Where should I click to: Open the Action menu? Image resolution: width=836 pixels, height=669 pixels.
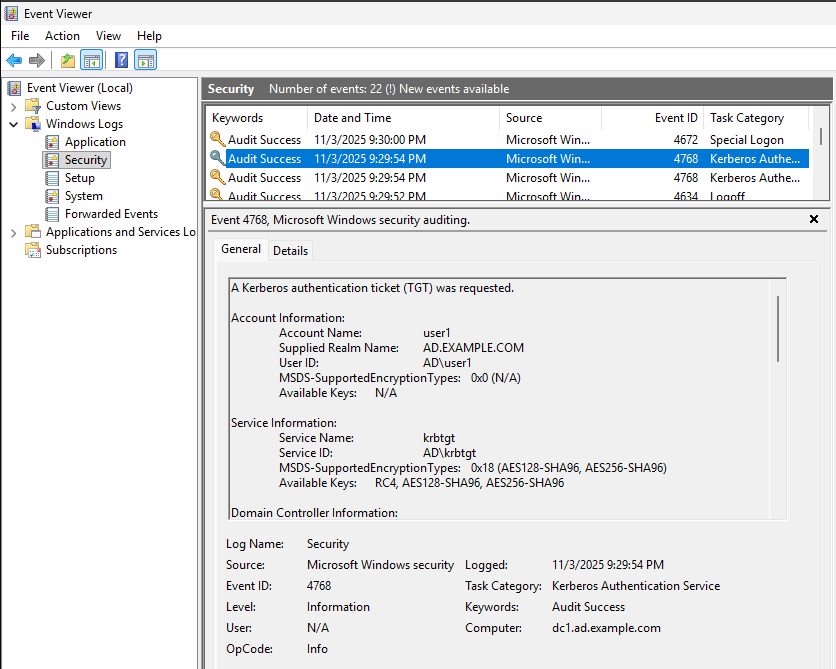(62, 36)
